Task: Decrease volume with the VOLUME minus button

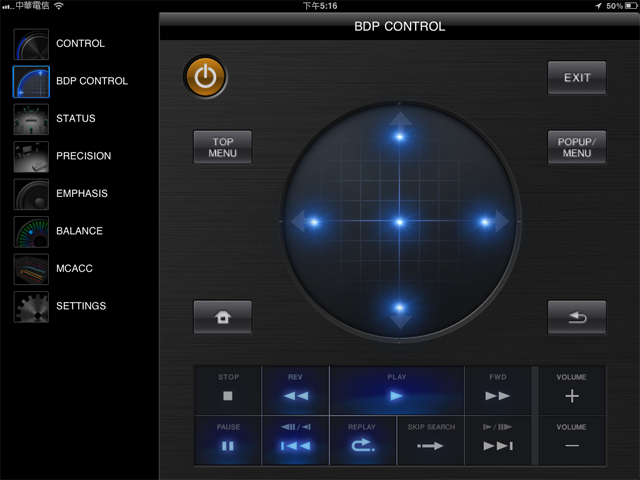Action: pos(571,440)
